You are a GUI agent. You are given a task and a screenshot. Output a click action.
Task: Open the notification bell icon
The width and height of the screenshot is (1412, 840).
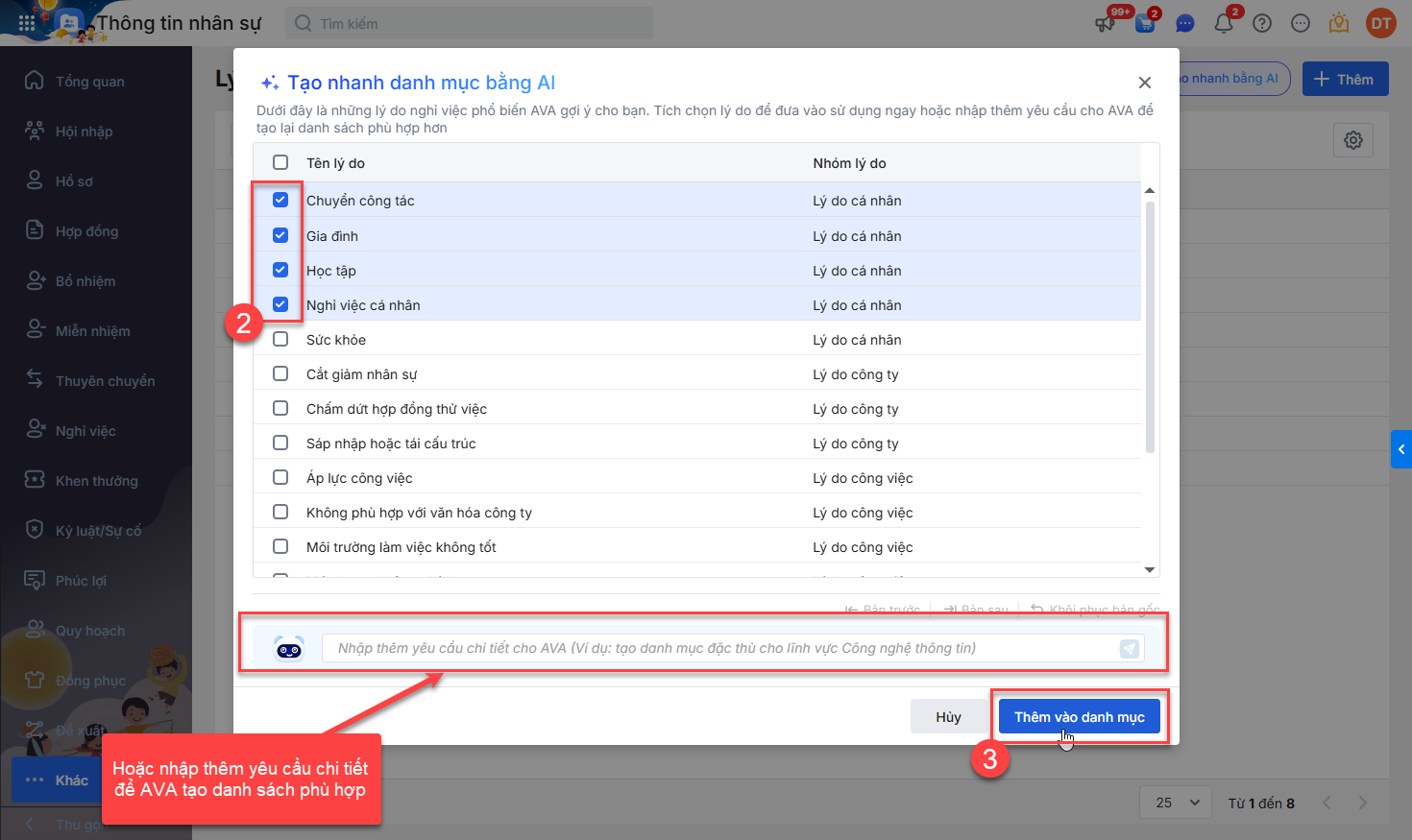(1224, 23)
